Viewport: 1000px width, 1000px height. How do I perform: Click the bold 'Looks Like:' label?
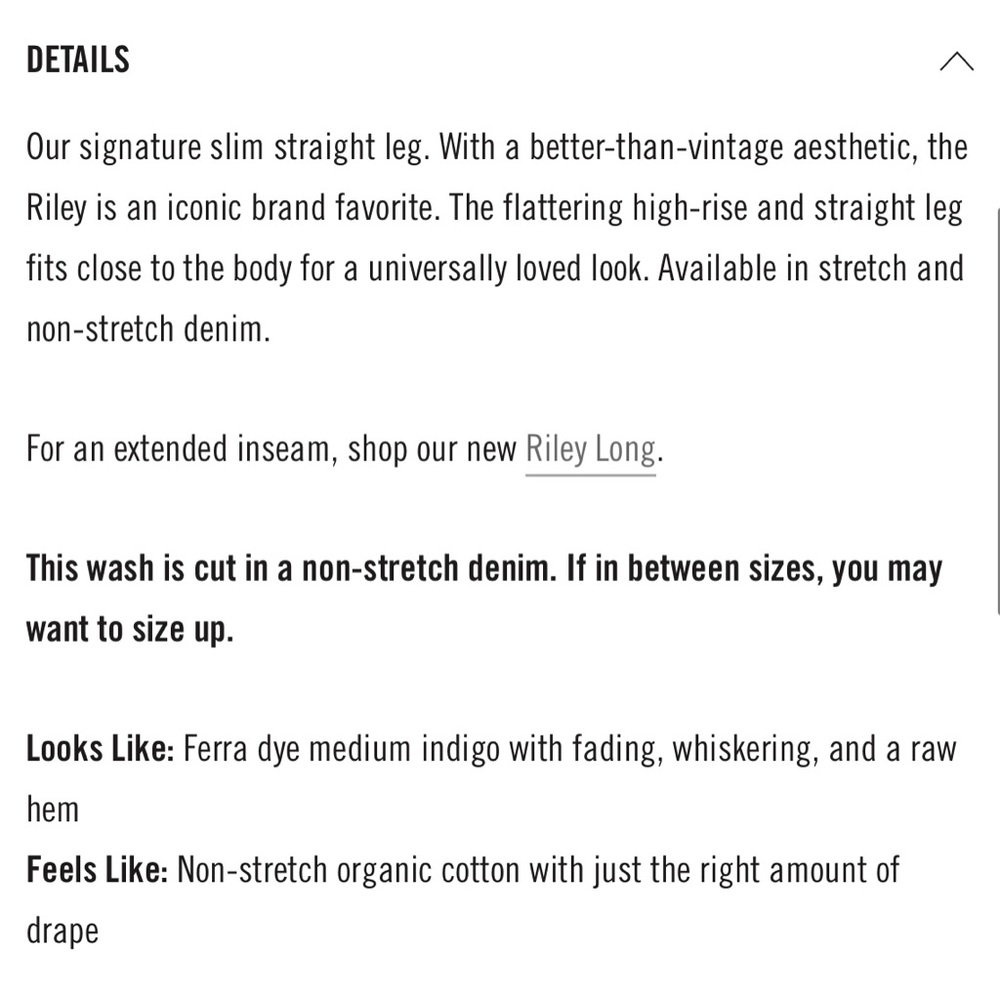[100, 749]
